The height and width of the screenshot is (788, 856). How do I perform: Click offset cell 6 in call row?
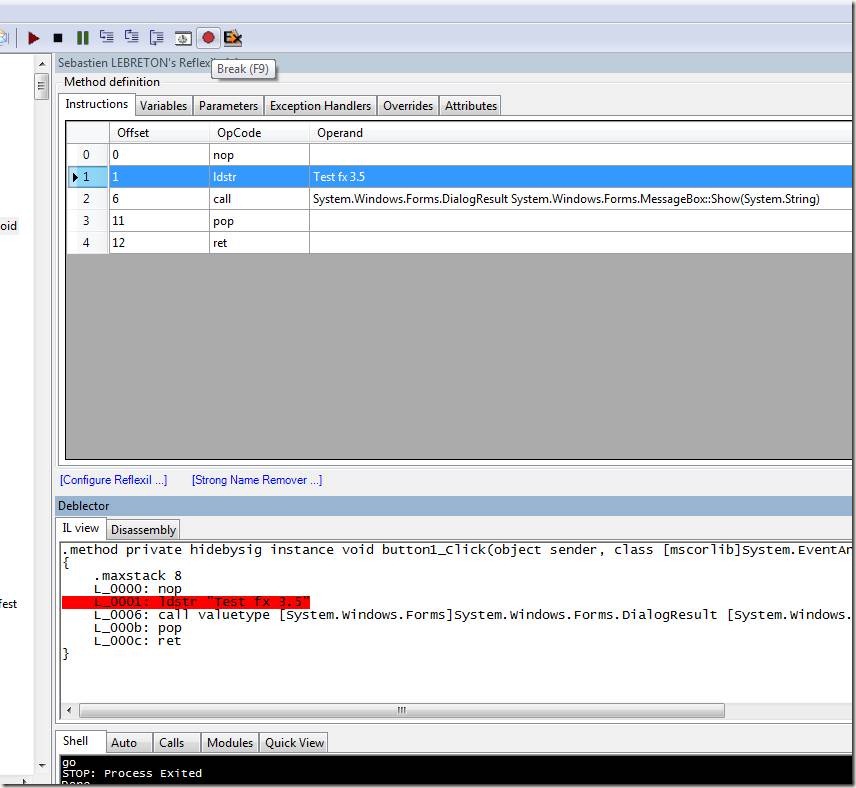pyautogui.click(x=159, y=199)
